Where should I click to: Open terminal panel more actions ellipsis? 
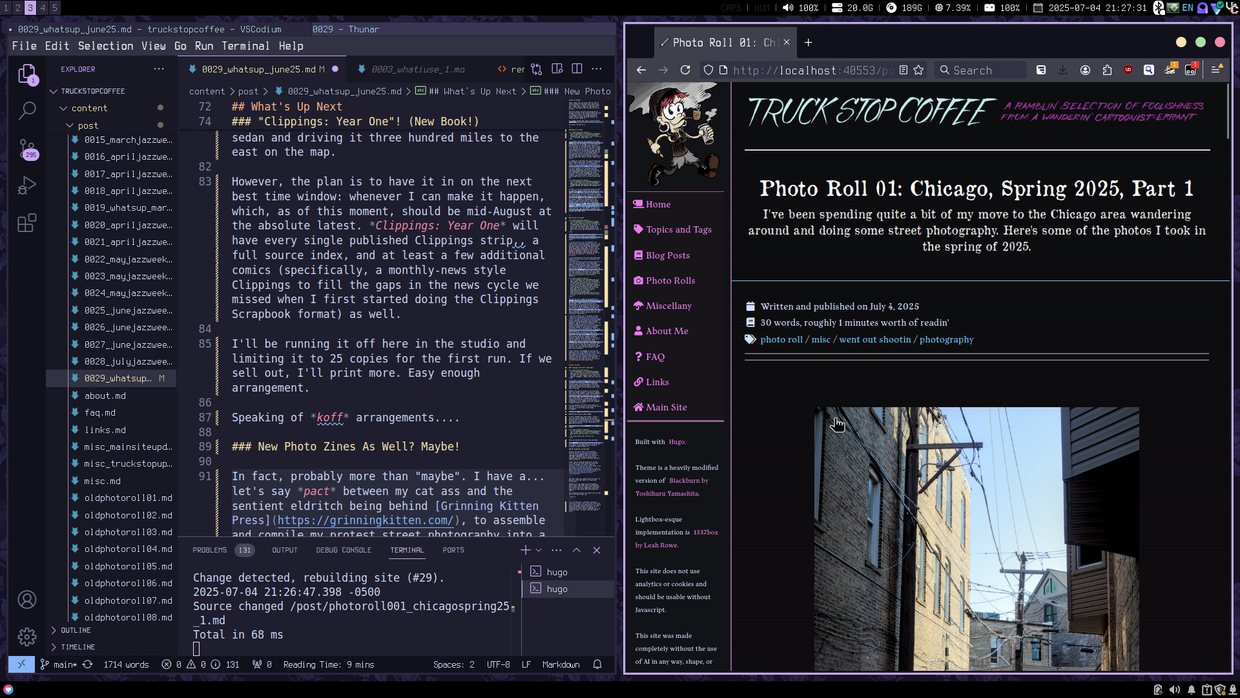pos(557,550)
